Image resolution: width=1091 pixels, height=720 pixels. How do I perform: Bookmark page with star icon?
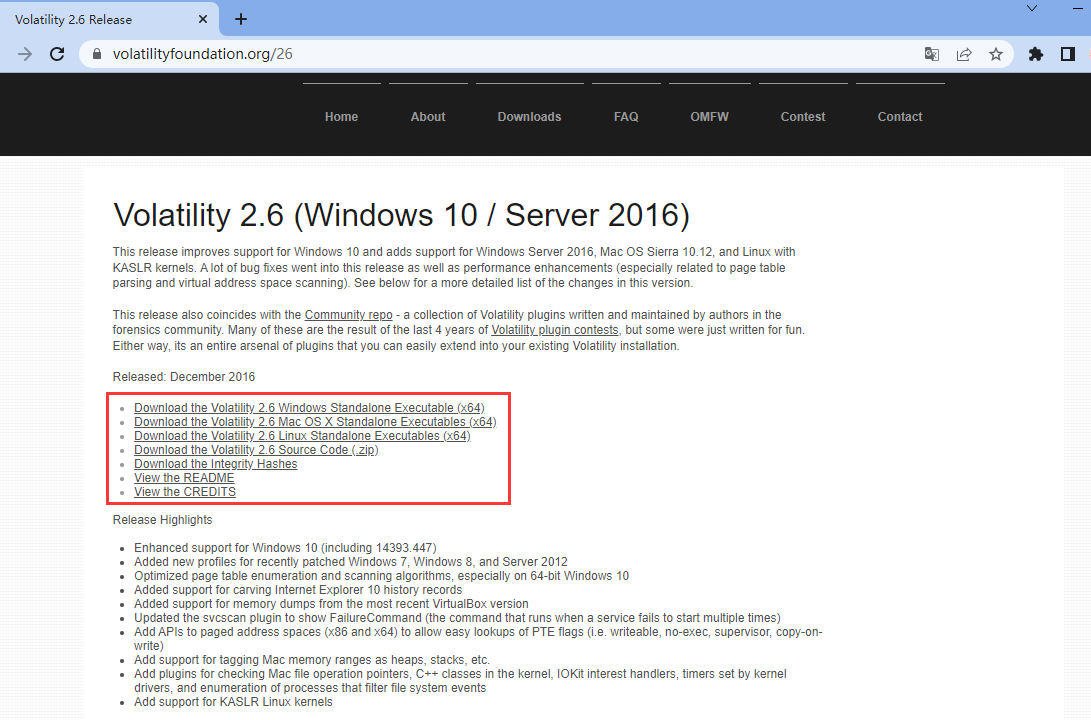[x=996, y=54]
